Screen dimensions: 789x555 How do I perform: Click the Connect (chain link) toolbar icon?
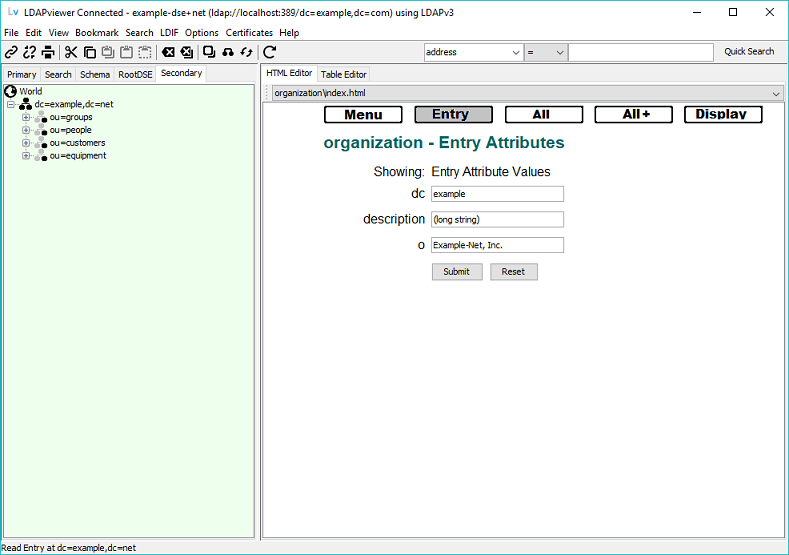(11, 52)
